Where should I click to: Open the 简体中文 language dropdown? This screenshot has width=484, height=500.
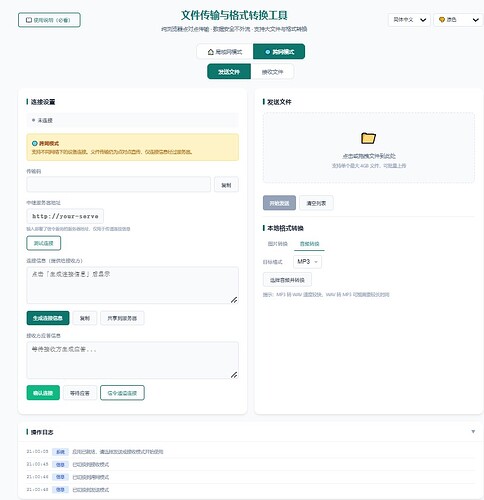409,20
